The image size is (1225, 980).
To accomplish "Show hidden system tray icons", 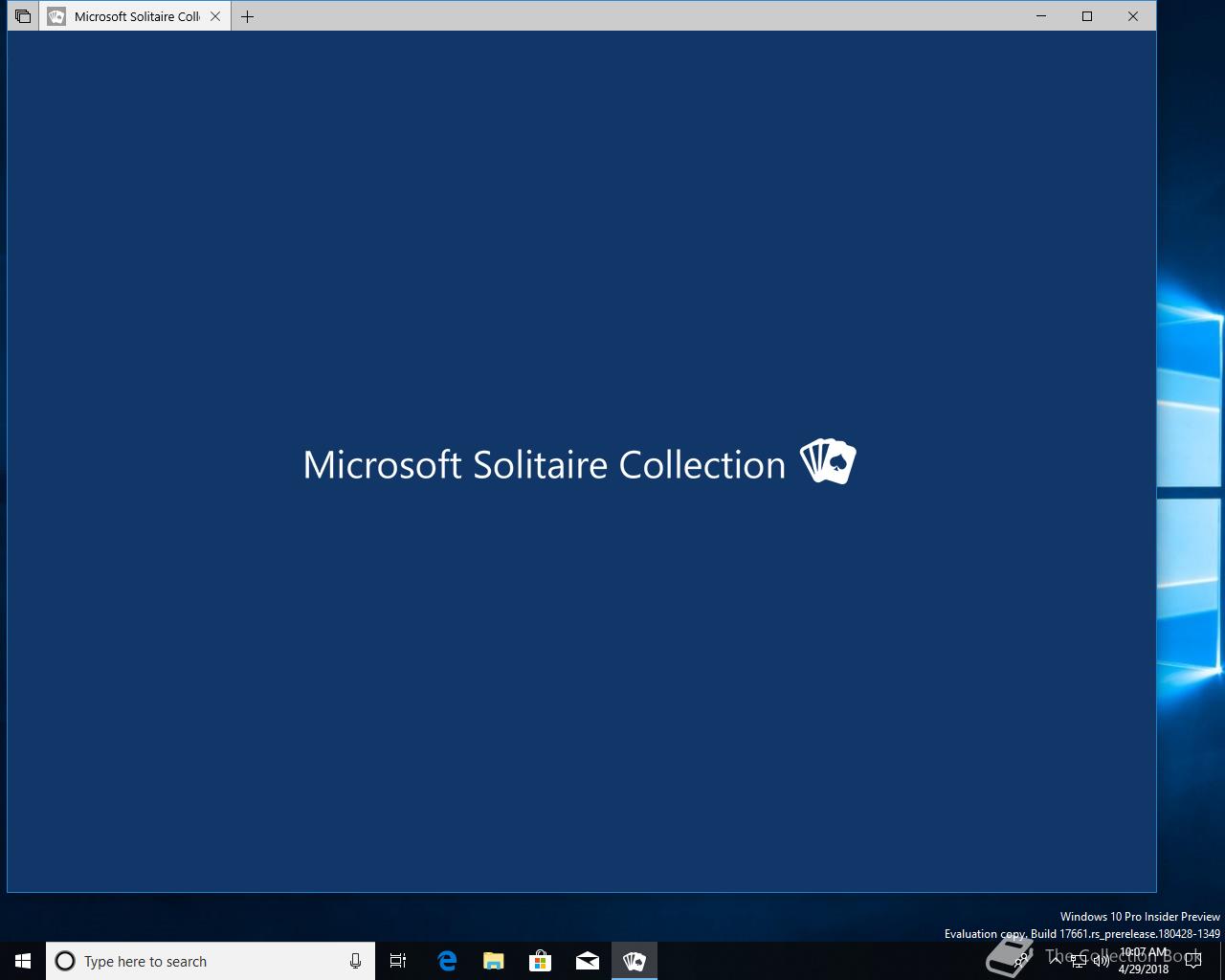I will pos(1056,961).
